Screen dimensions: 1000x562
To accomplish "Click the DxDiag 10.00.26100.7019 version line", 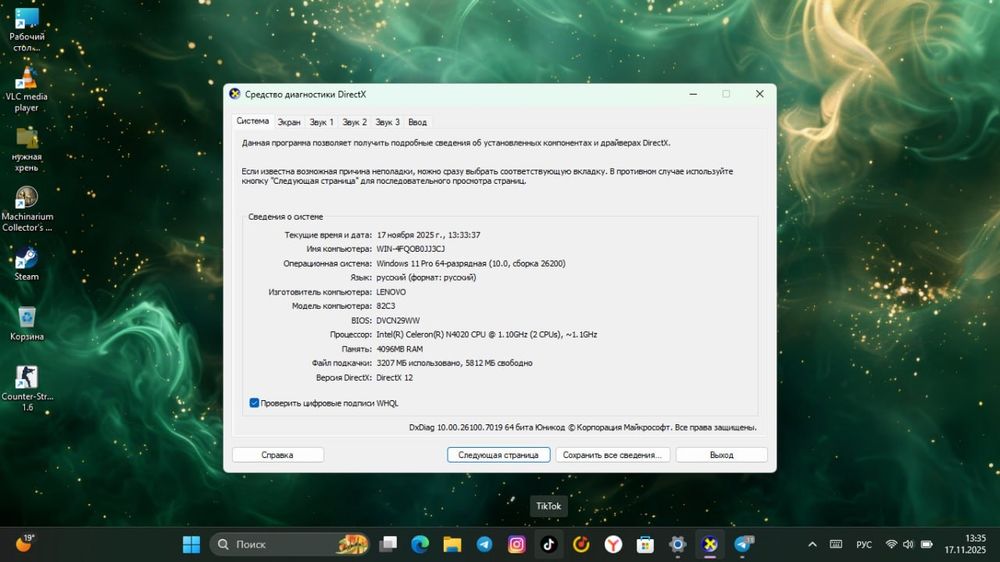I will [583, 427].
